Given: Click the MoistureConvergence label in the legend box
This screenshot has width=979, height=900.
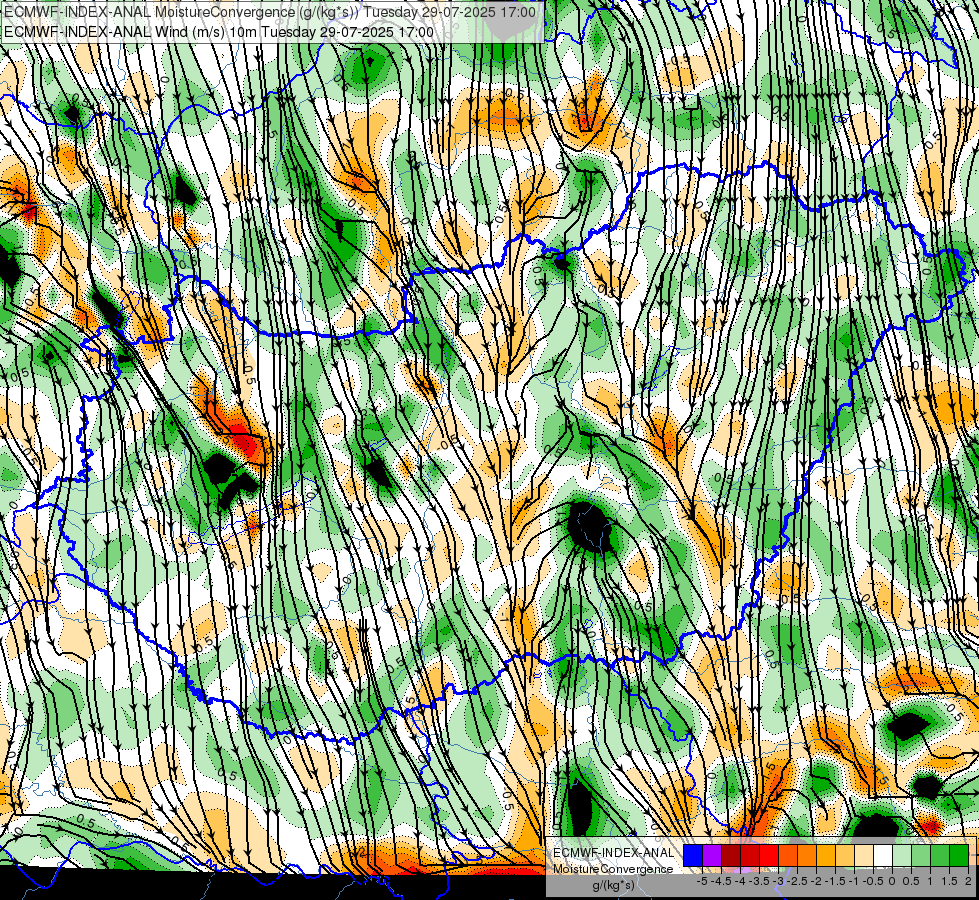Looking at the screenshot, I should (x=613, y=869).
